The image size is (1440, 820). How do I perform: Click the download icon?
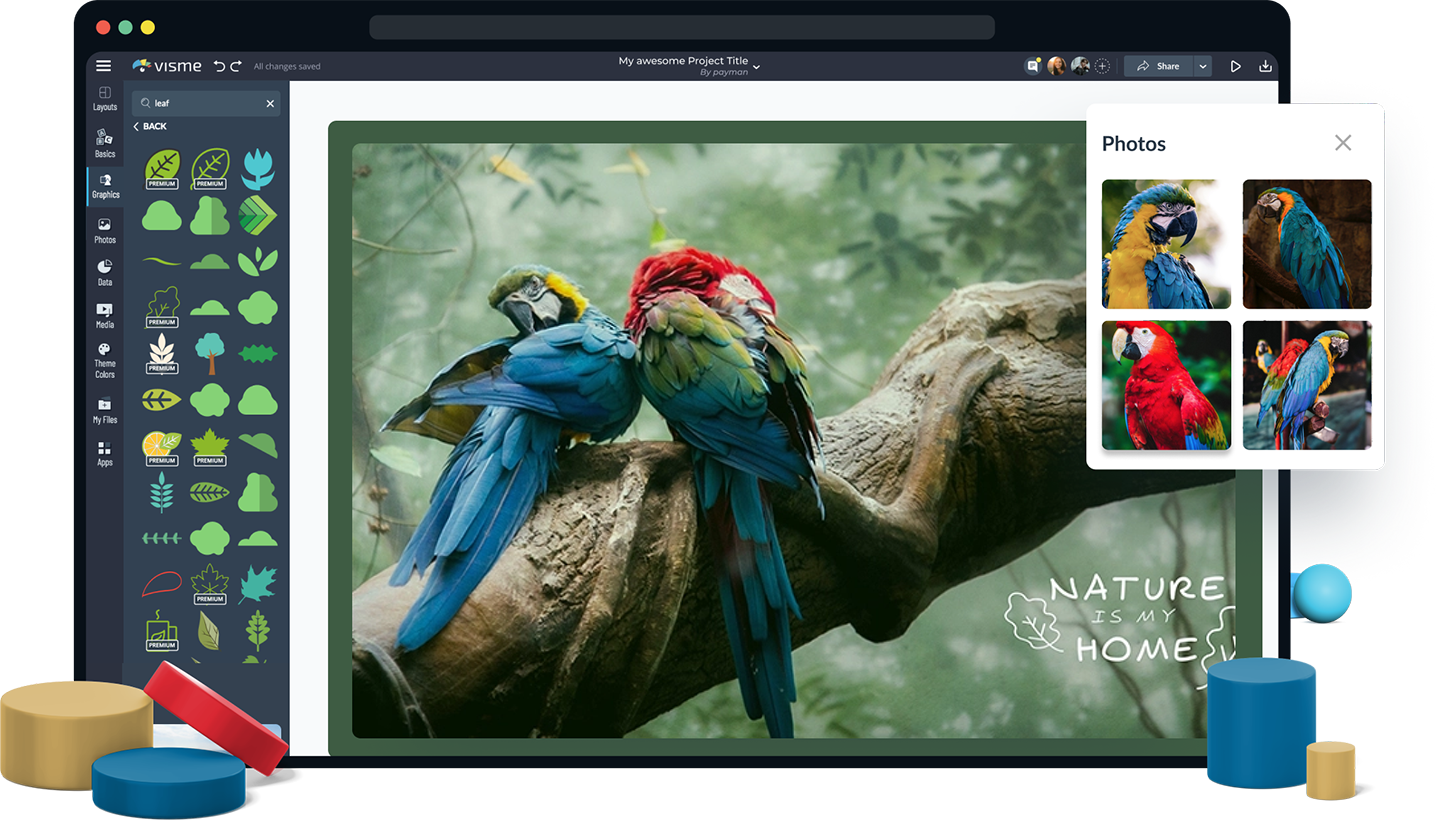tap(1265, 66)
